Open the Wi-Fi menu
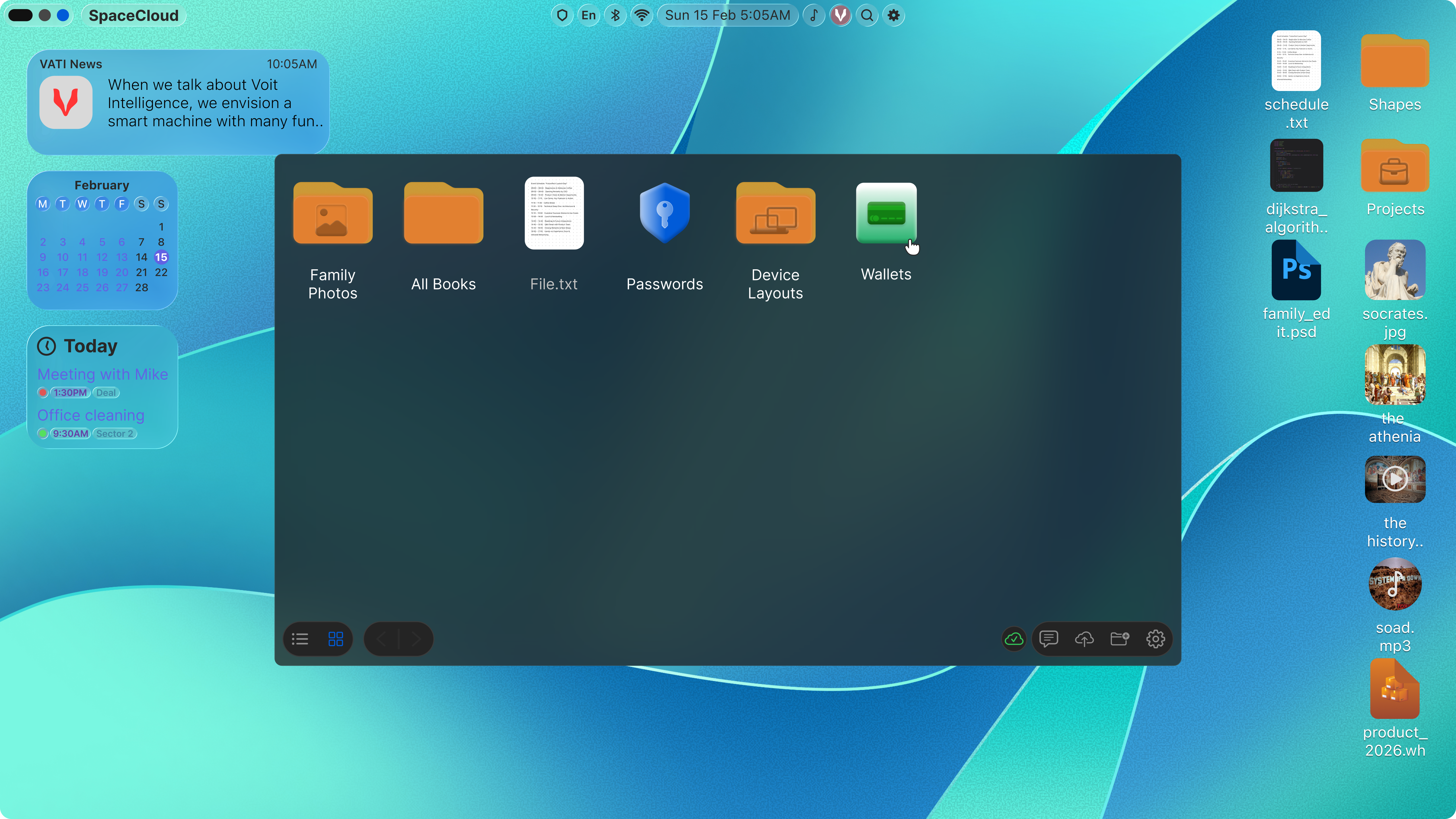 [x=642, y=15]
